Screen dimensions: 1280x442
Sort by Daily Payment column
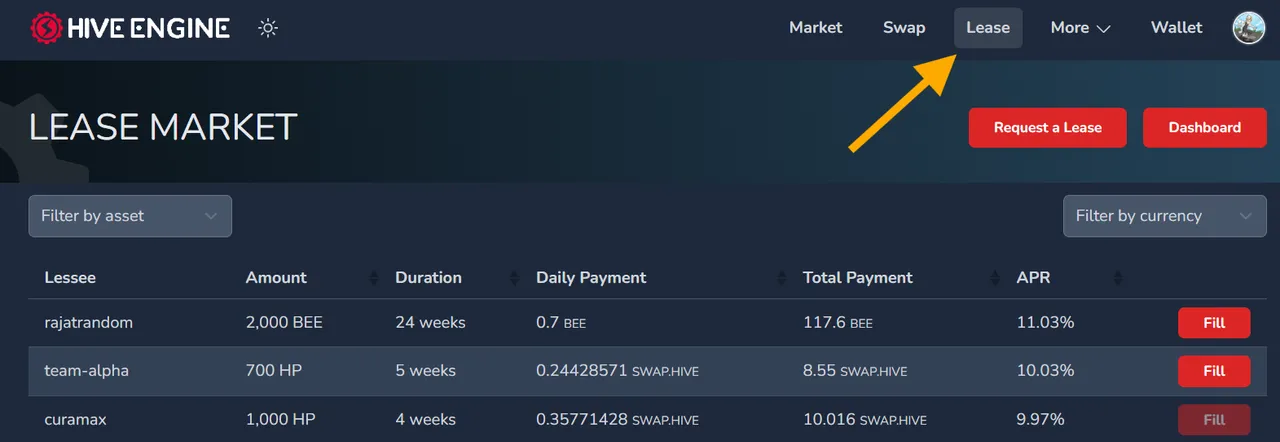tap(591, 278)
